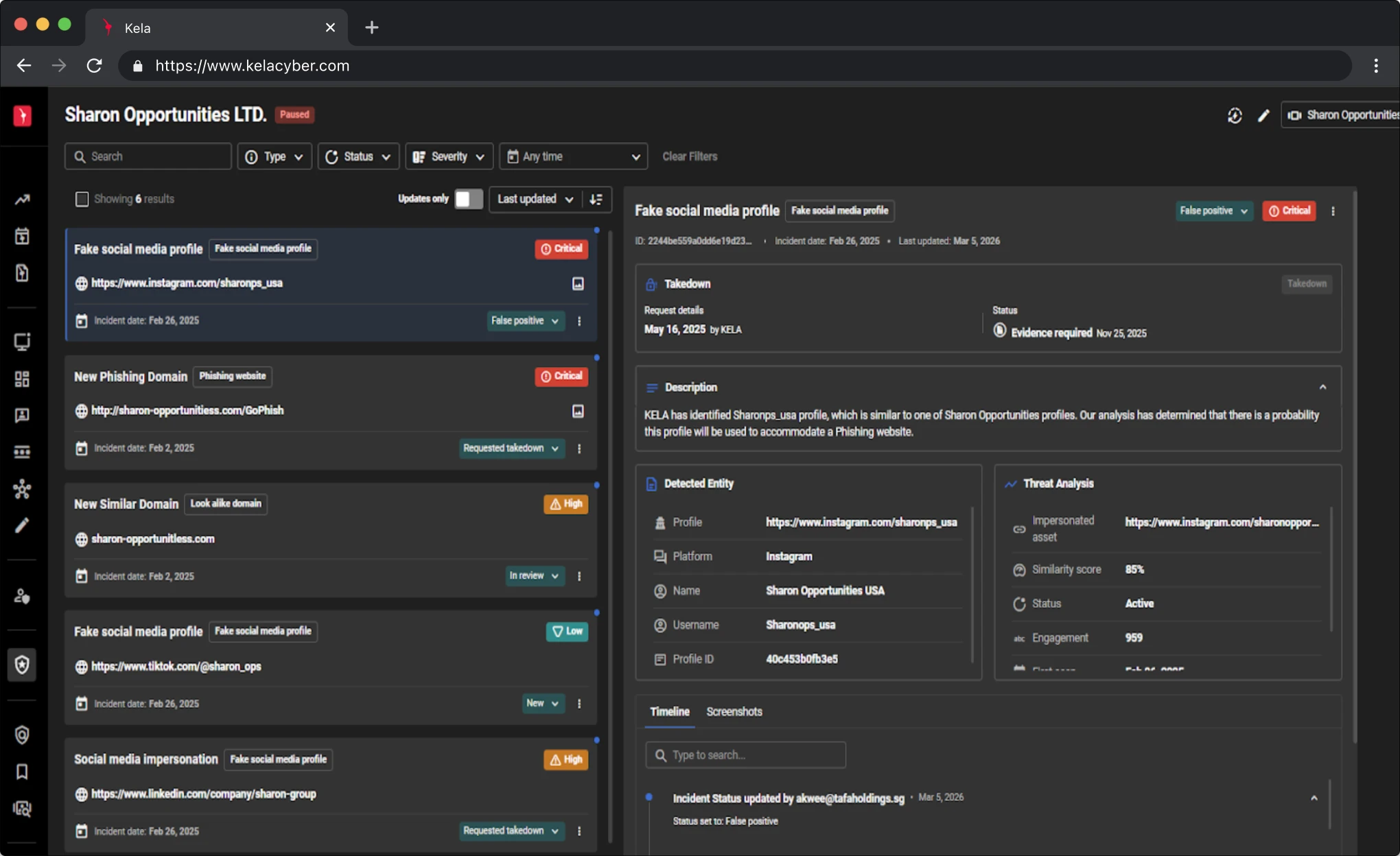Click the Kela logo in the sidebar

click(x=23, y=116)
